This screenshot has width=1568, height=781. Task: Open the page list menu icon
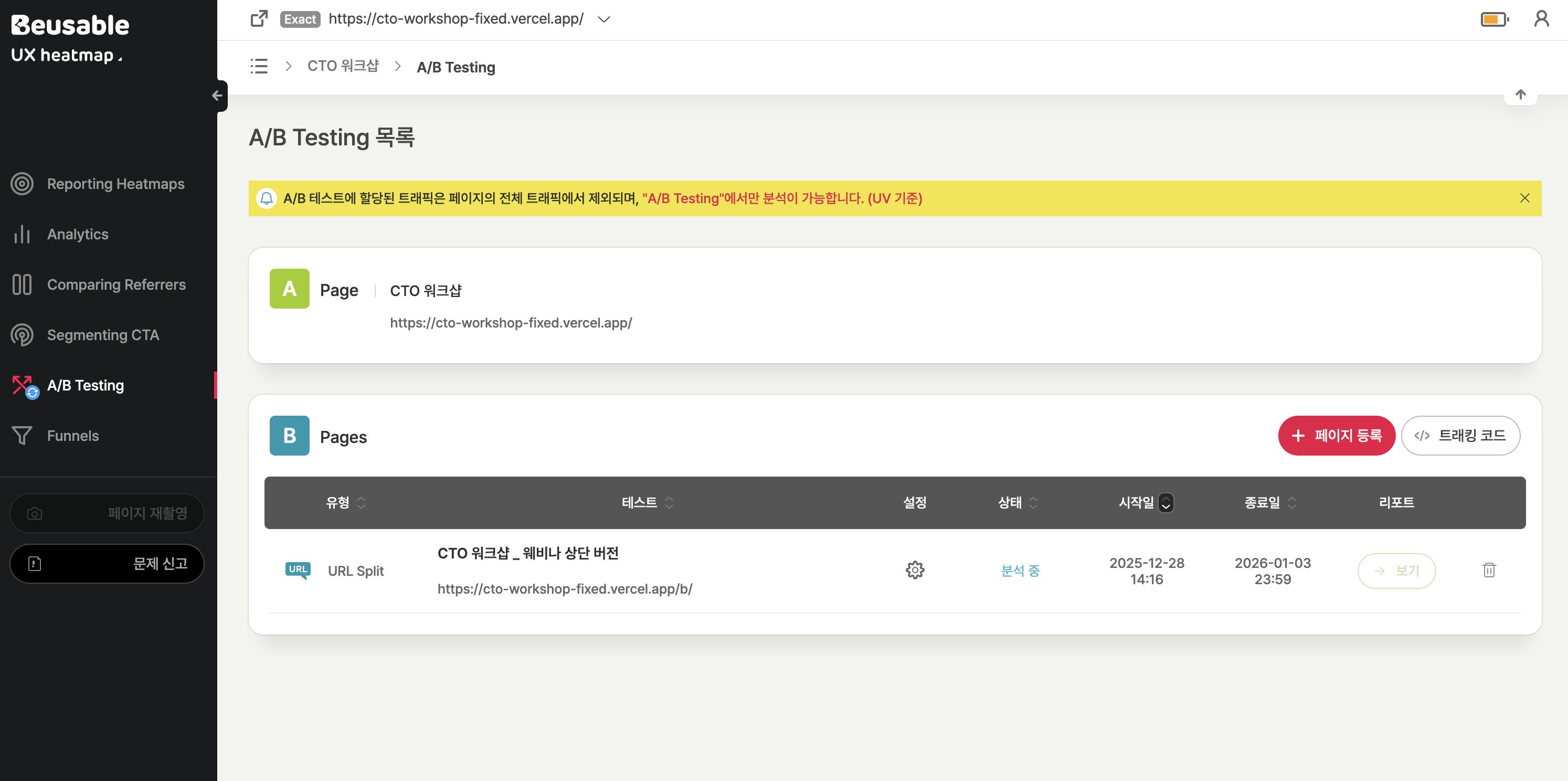[x=259, y=66]
